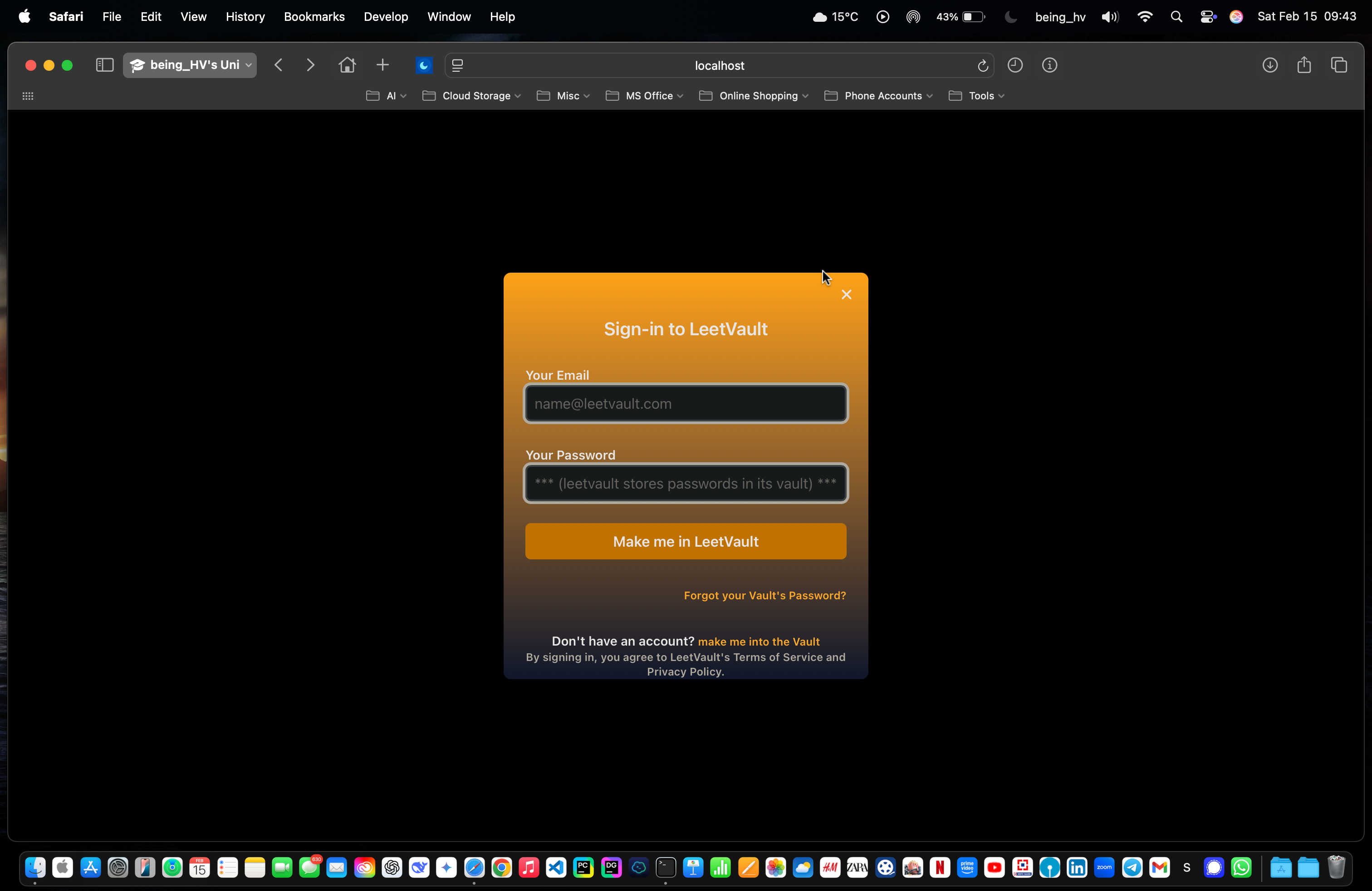The height and width of the screenshot is (891, 1372).
Task: Toggle the dark mode extension icon
Action: pyautogui.click(x=424, y=65)
